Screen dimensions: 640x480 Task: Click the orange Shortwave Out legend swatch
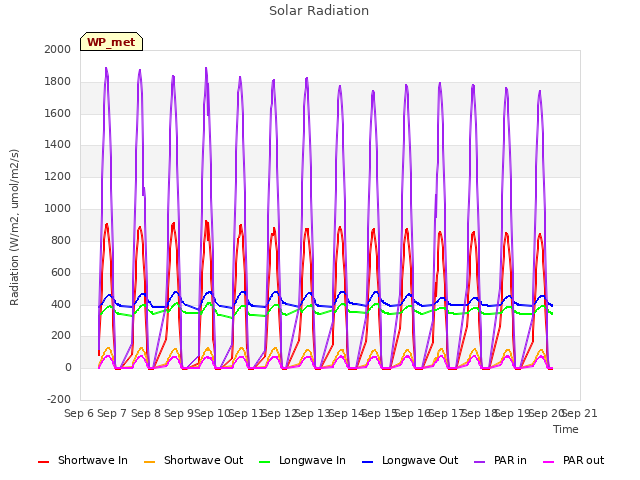tap(149, 462)
